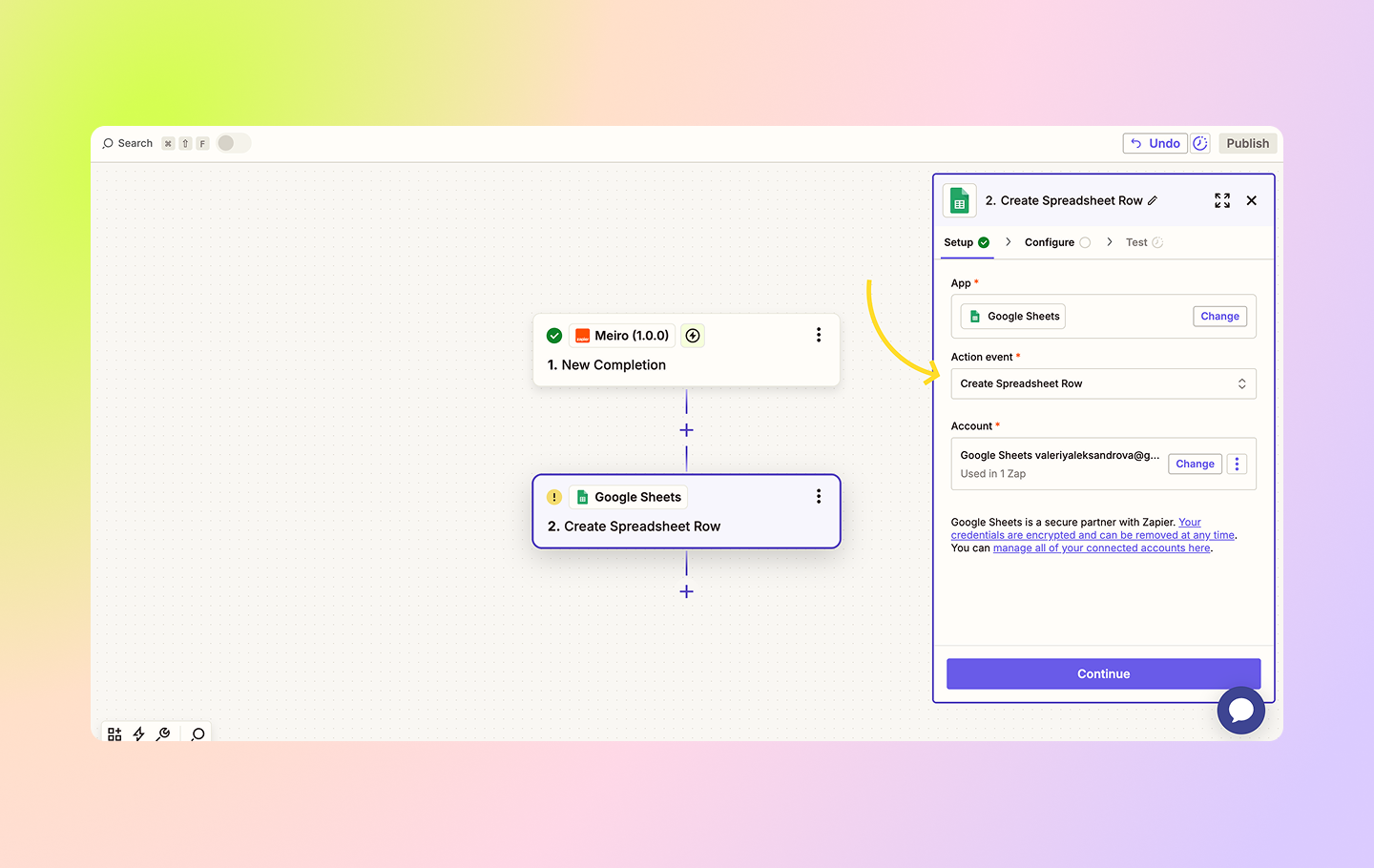Click the '1. New Completion' step title
The height and width of the screenshot is (868, 1374).
pos(607,365)
